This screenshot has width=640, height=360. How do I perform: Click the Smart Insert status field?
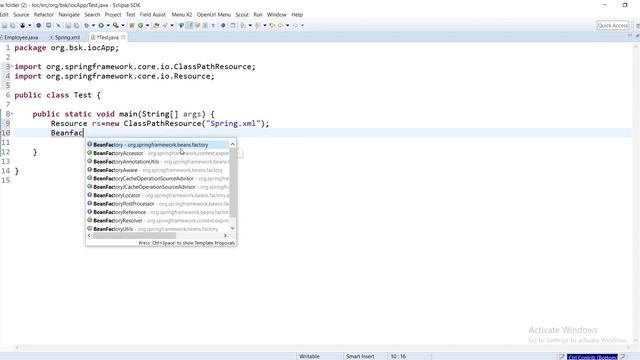click(x=360, y=356)
